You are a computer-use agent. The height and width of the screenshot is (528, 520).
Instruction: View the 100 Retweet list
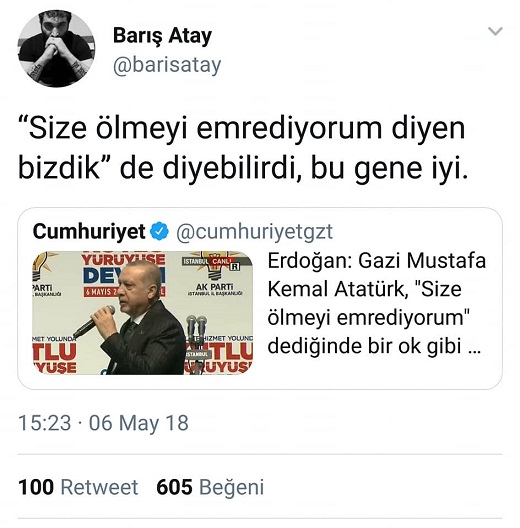click(78, 487)
